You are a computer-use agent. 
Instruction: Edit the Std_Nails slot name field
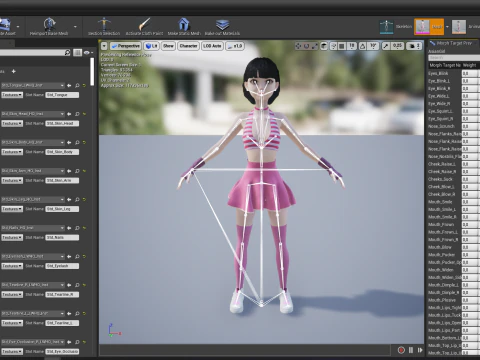62,238
